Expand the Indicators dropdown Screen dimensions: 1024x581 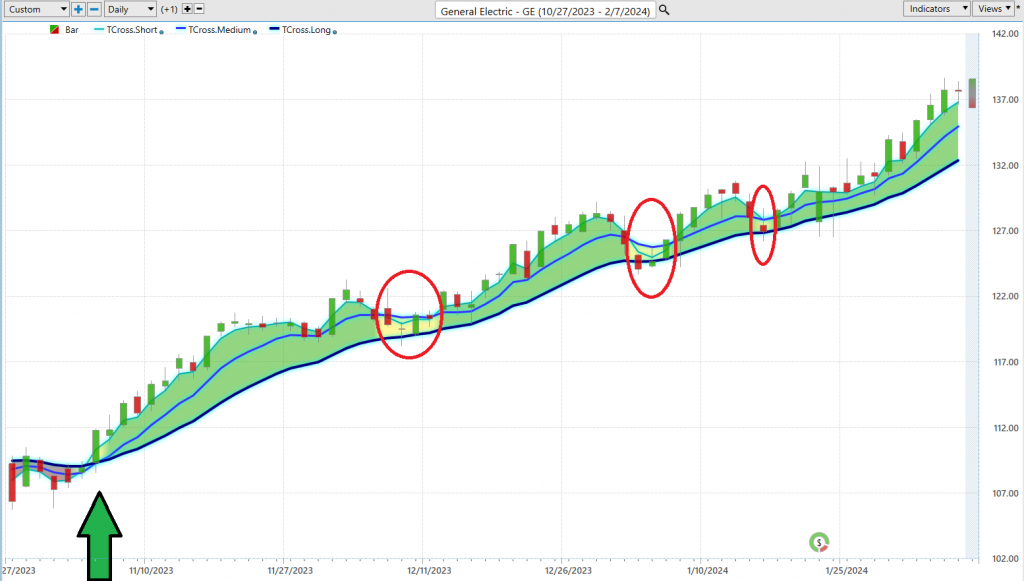[x=936, y=8]
